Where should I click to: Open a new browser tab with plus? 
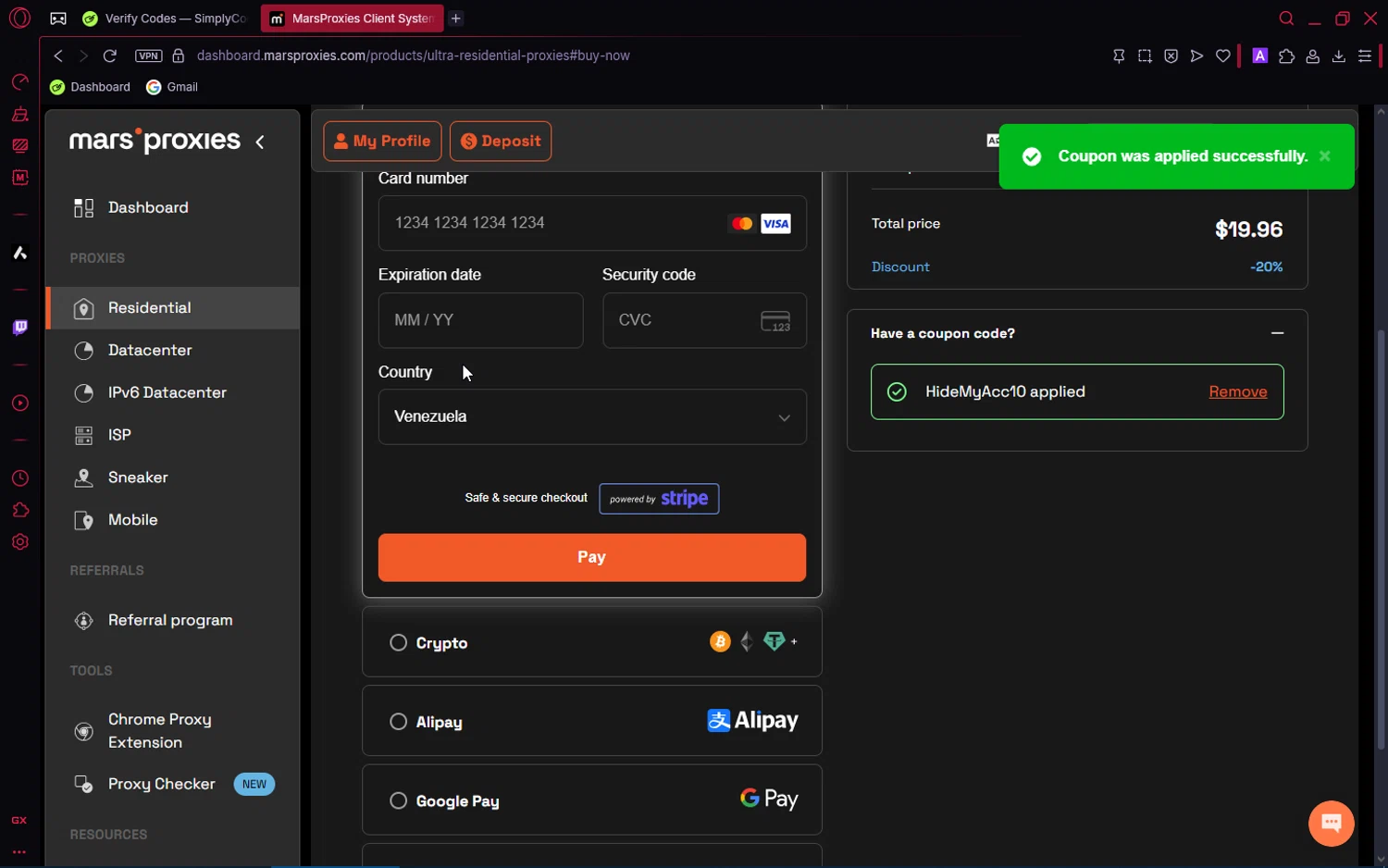pyautogui.click(x=456, y=19)
